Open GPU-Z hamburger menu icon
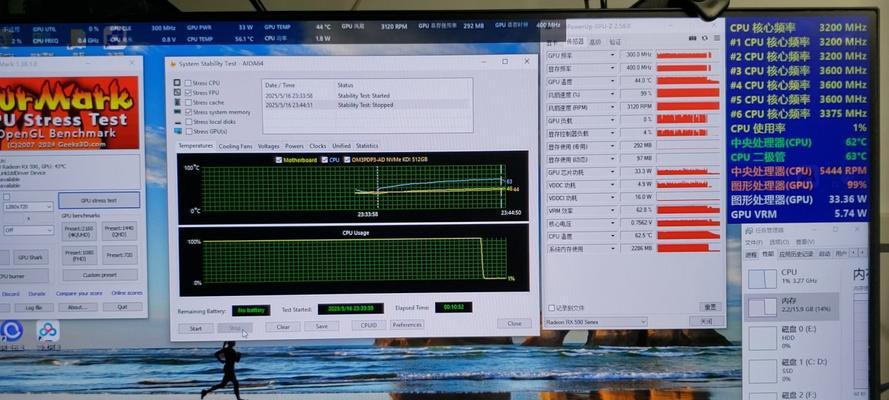 point(716,38)
